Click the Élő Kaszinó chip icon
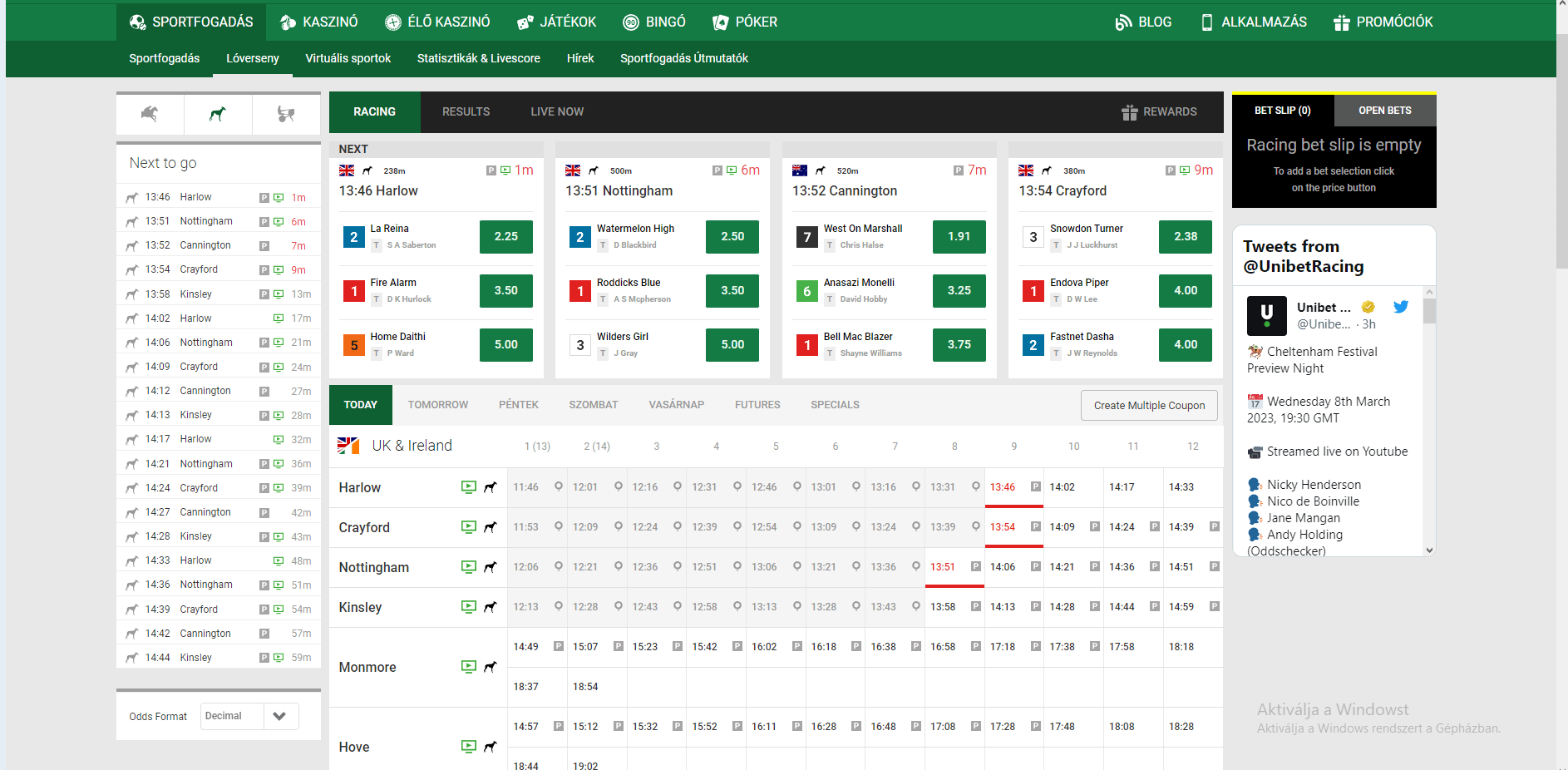Image resolution: width=1568 pixels, height=770 pixels. click(393, 22)
